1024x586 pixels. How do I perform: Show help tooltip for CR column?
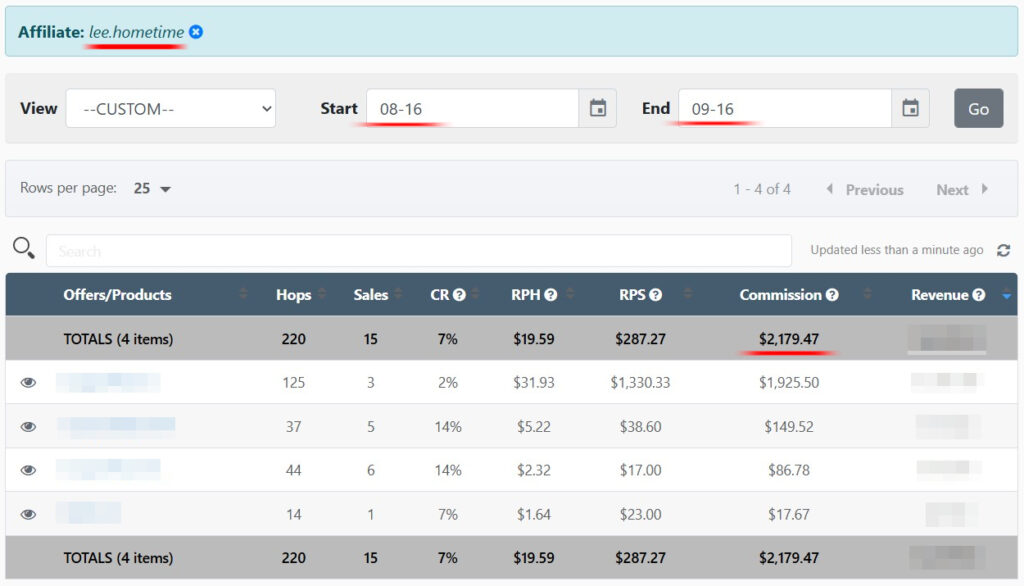[459, 295]
